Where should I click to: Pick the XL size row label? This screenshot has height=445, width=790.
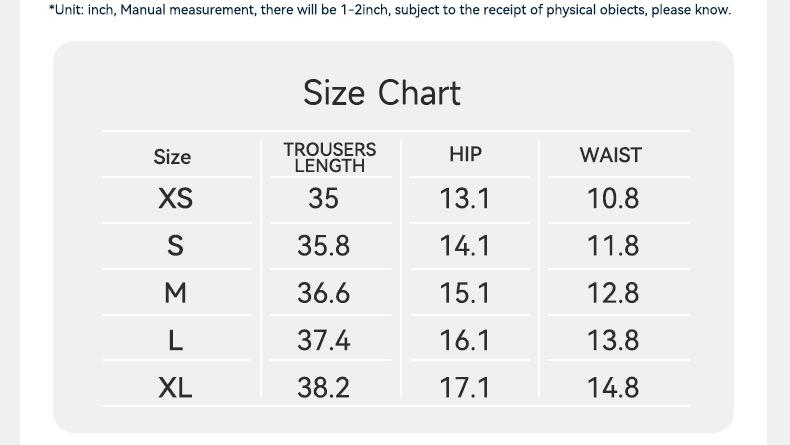click(x=175, y=387)
